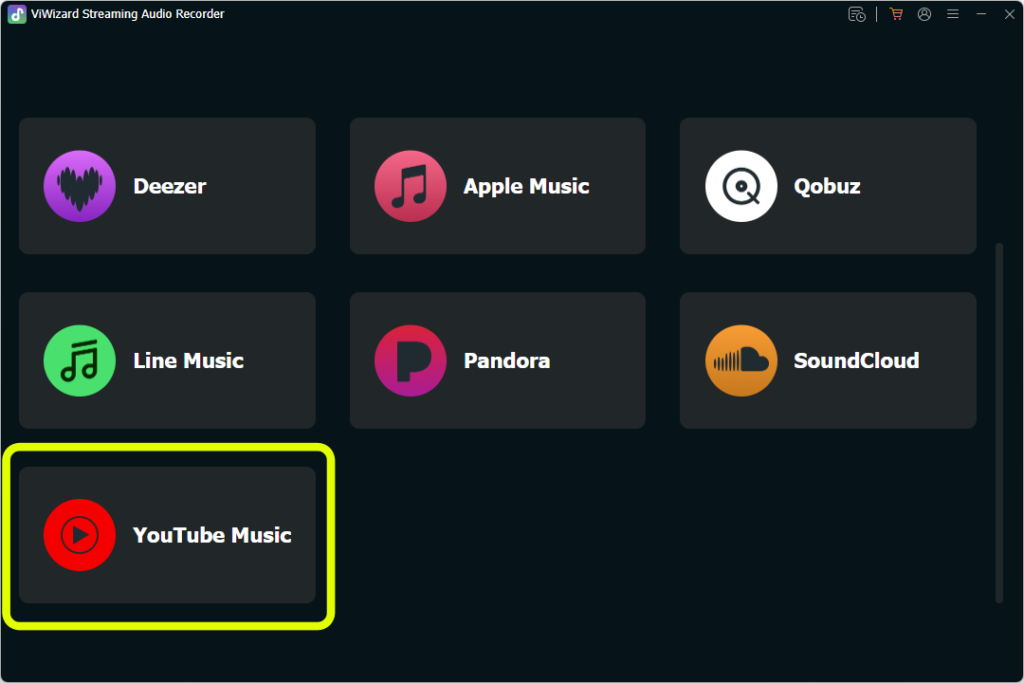Open the user account icon
The height and width of the screenshot is (683, 1024).
point(924,14)
